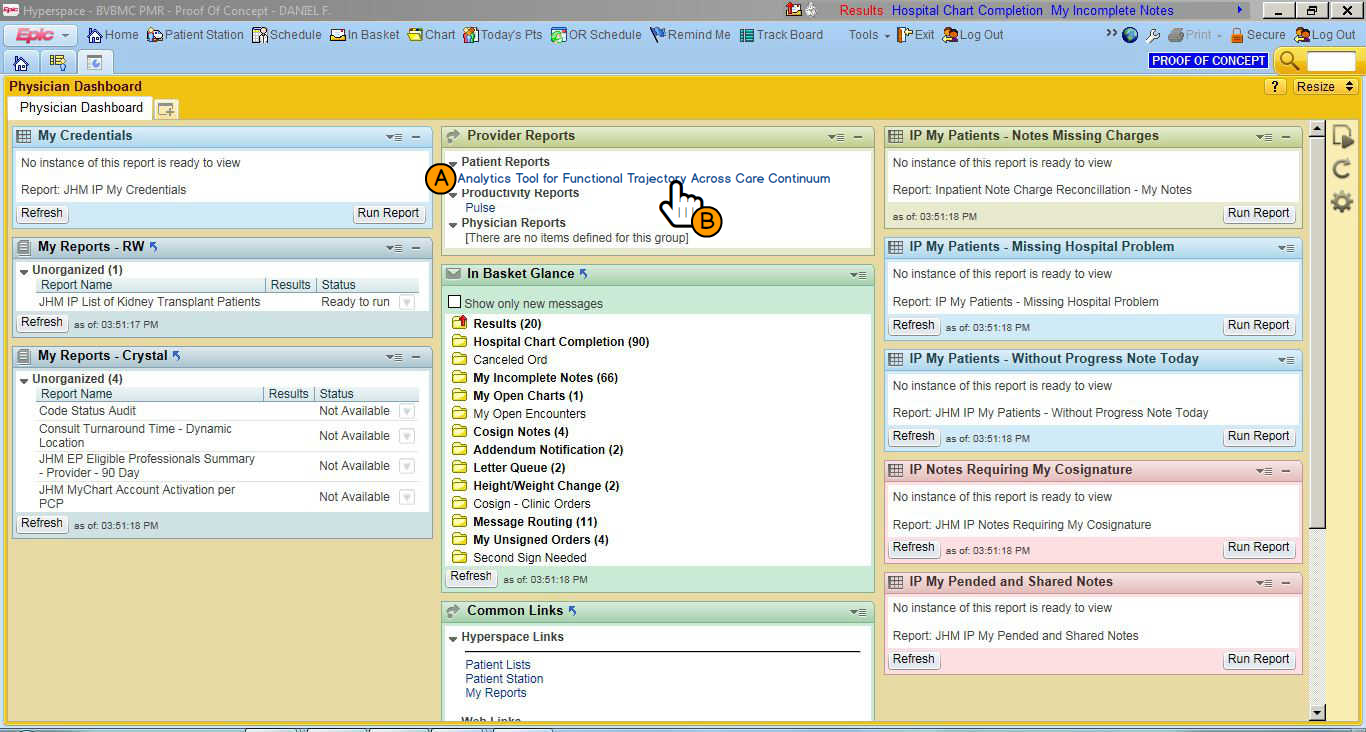The height and width of the screenshot is (732, 1366).
Task: Open dropdown for JHM IP Kidney Transplant report
Action: 406,302
